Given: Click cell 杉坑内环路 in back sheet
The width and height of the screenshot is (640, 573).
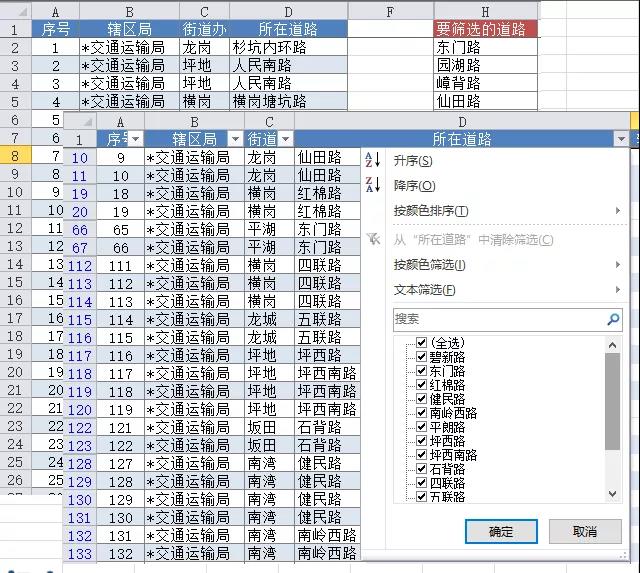Looking at the screenshot, I should [x=289, y=47].
